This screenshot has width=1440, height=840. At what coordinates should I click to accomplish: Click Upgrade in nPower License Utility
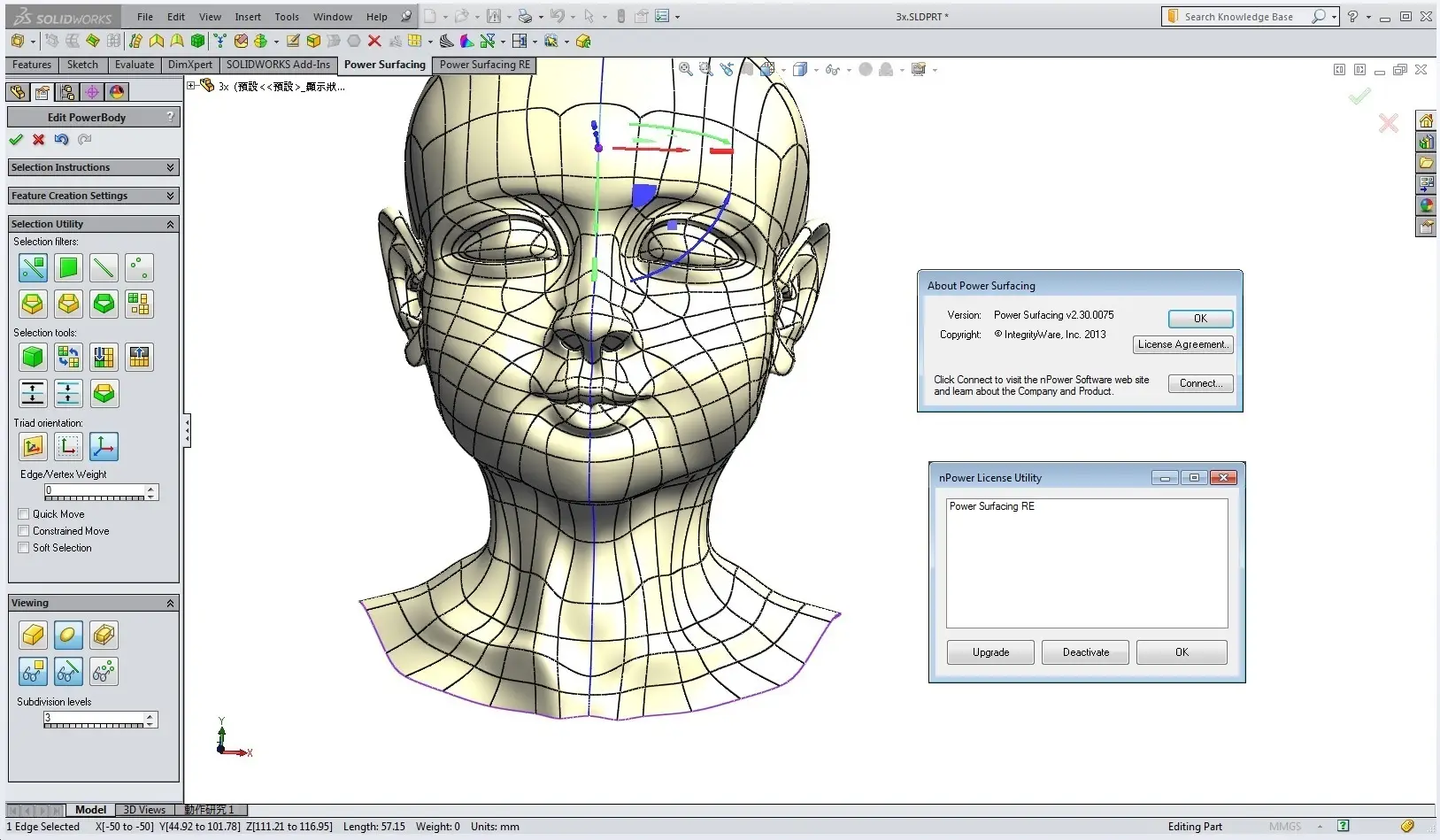990,652
